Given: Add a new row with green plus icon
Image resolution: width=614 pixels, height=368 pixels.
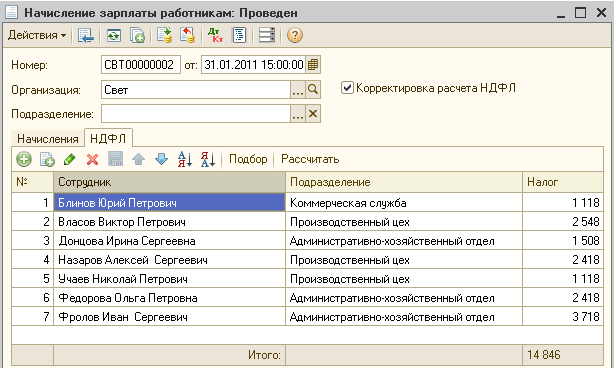Looking at the screenshot, I should click(x=24, y=159).
